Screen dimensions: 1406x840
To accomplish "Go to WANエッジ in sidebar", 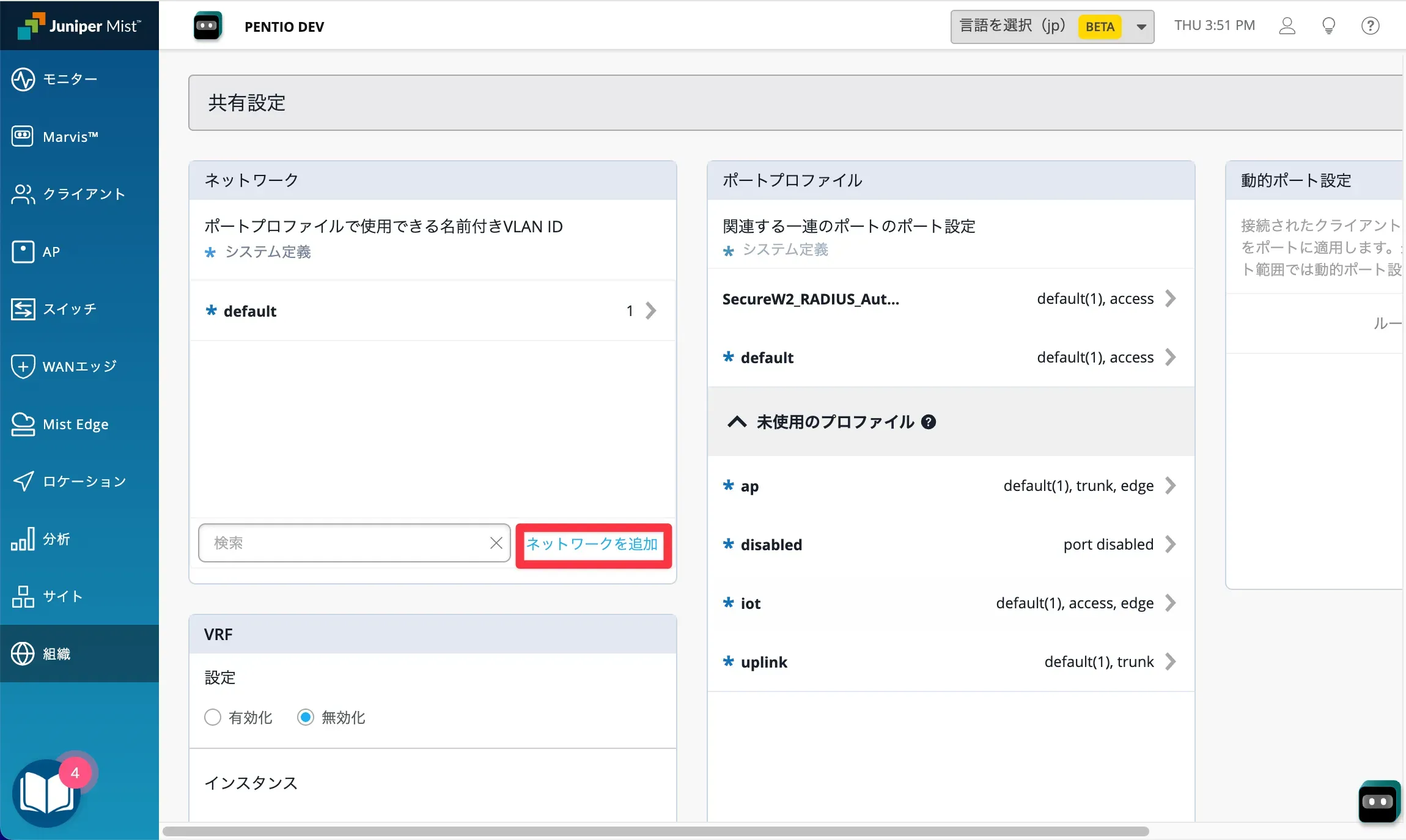I will tap(79, 366).
